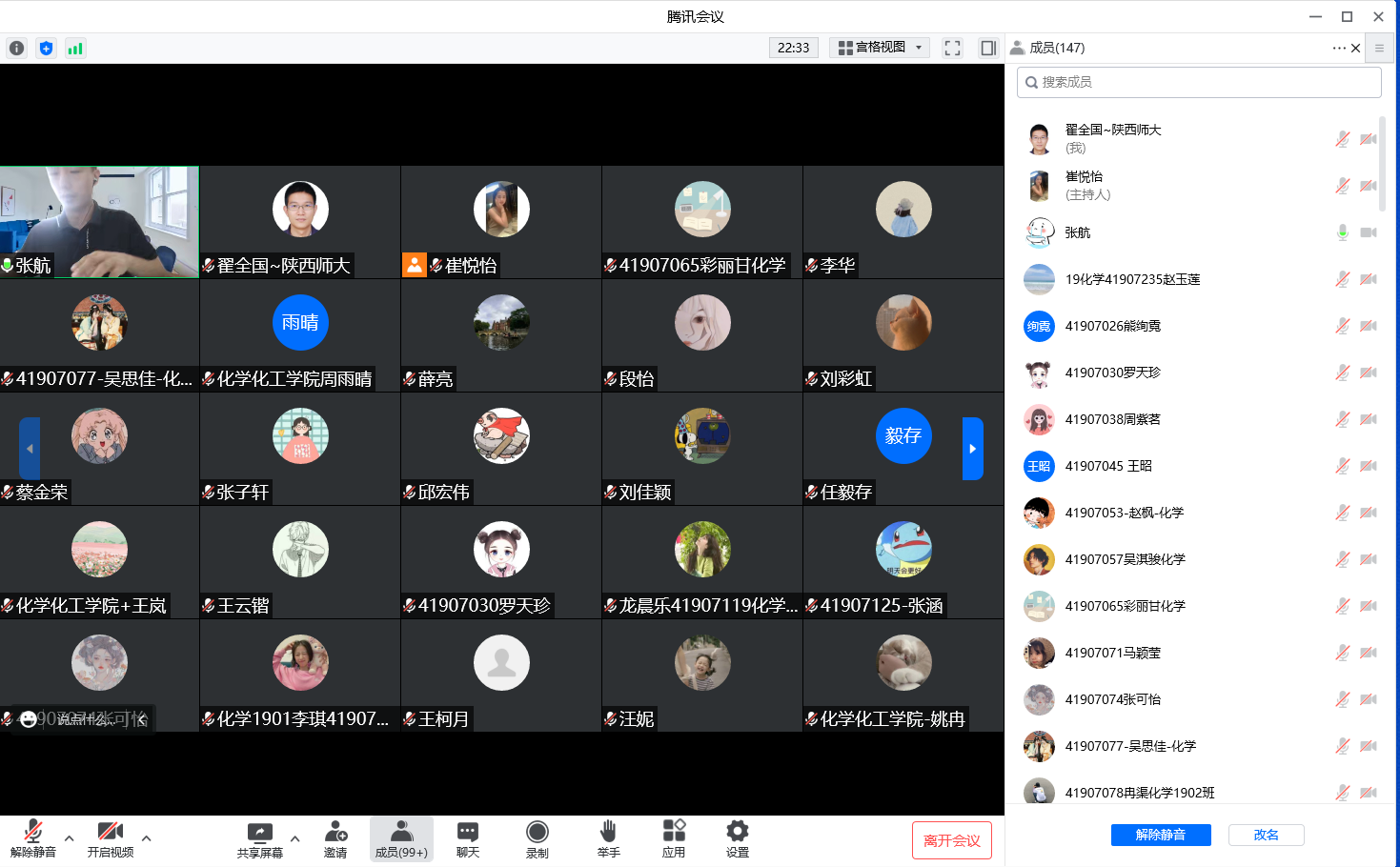This screenshot has height=867, width=1400.
Task: Toggle the members list panel
Action: [x=400, y=839]
